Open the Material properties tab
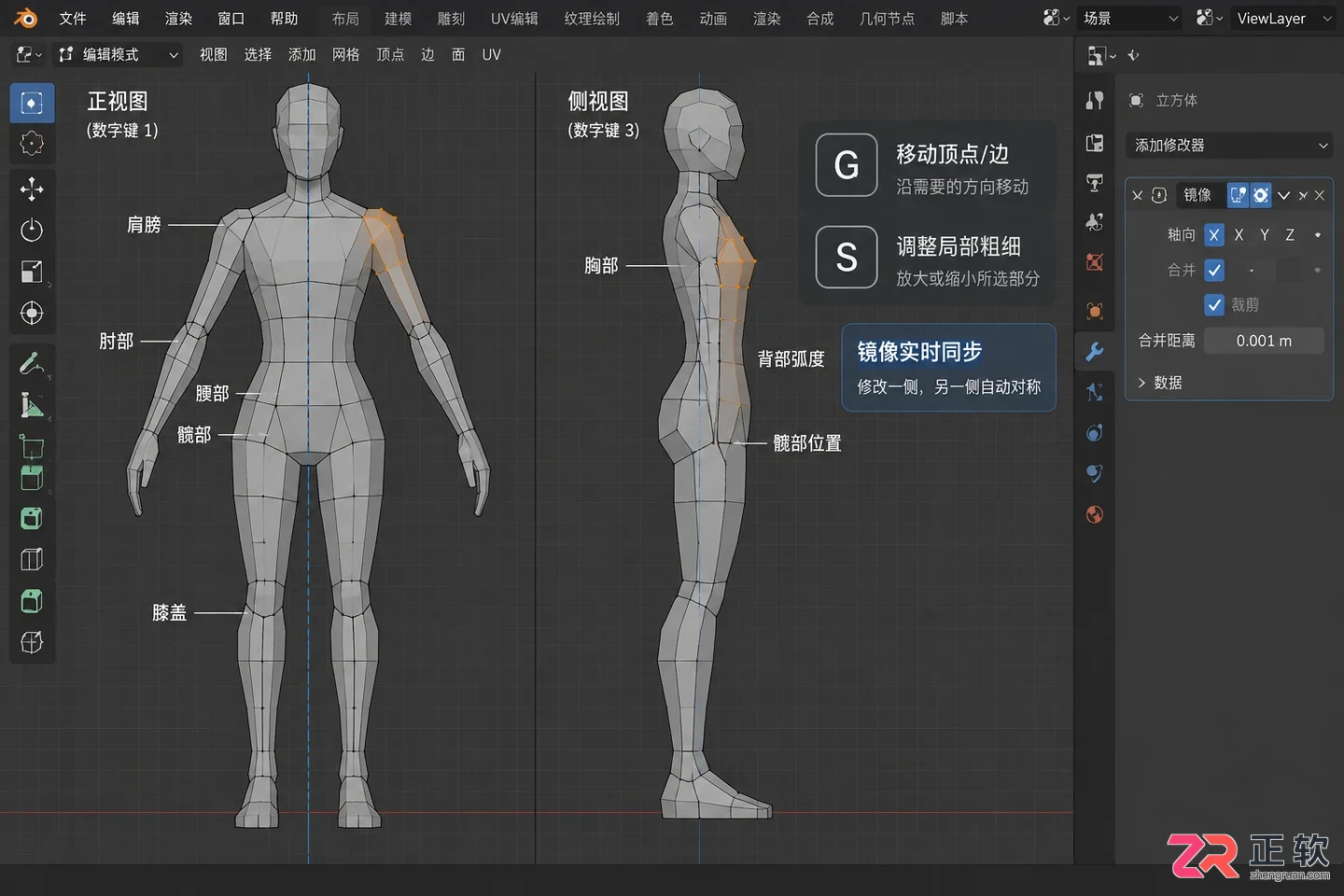The width and height of the screenshot is (1344, 896). coord(1095,514)
